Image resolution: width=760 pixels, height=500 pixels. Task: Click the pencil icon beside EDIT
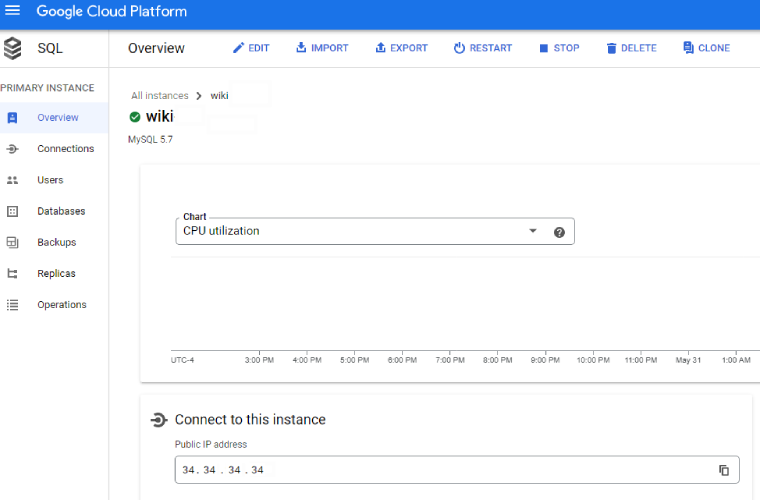click(x=238, y=48)
